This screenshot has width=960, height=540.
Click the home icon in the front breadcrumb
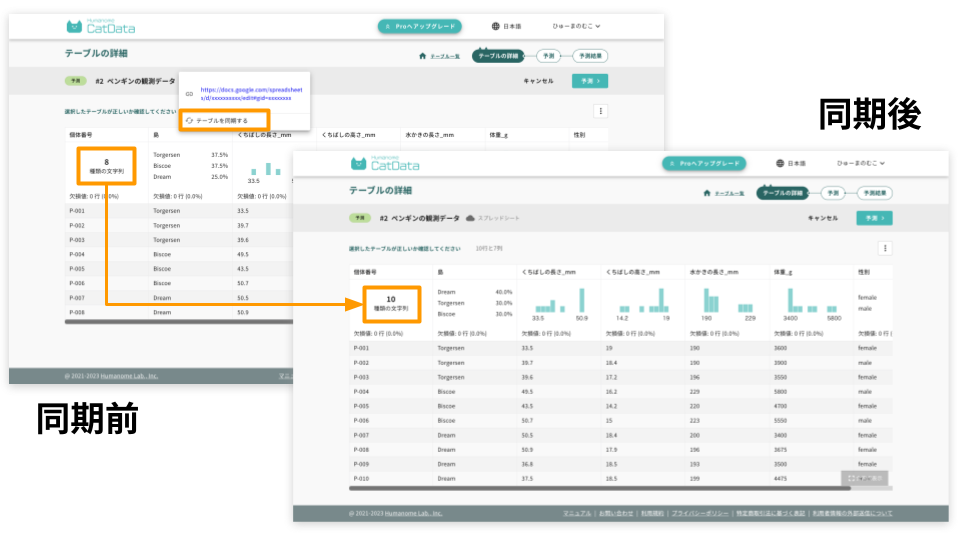pyautogui.click(x=707, y=193)
